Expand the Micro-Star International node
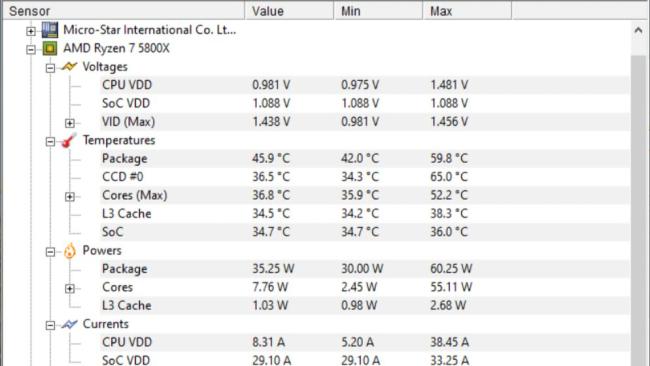Screen dimensions: 650x366 pos(31,31)
